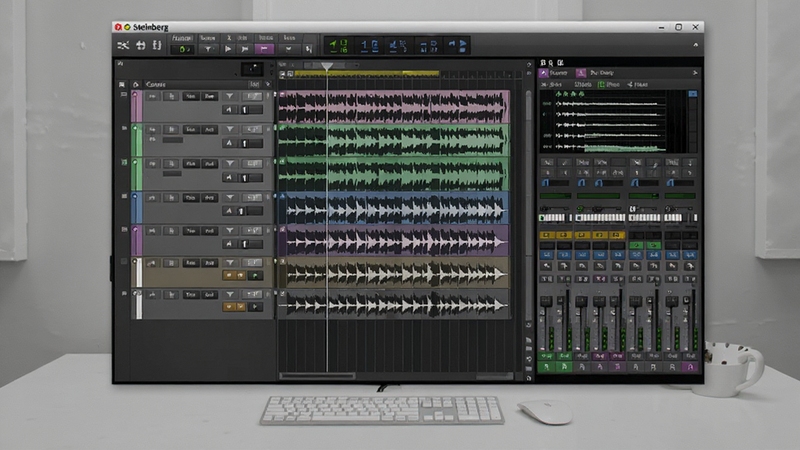Click the round crosshair icon in the top toolbar

[140, 45]
